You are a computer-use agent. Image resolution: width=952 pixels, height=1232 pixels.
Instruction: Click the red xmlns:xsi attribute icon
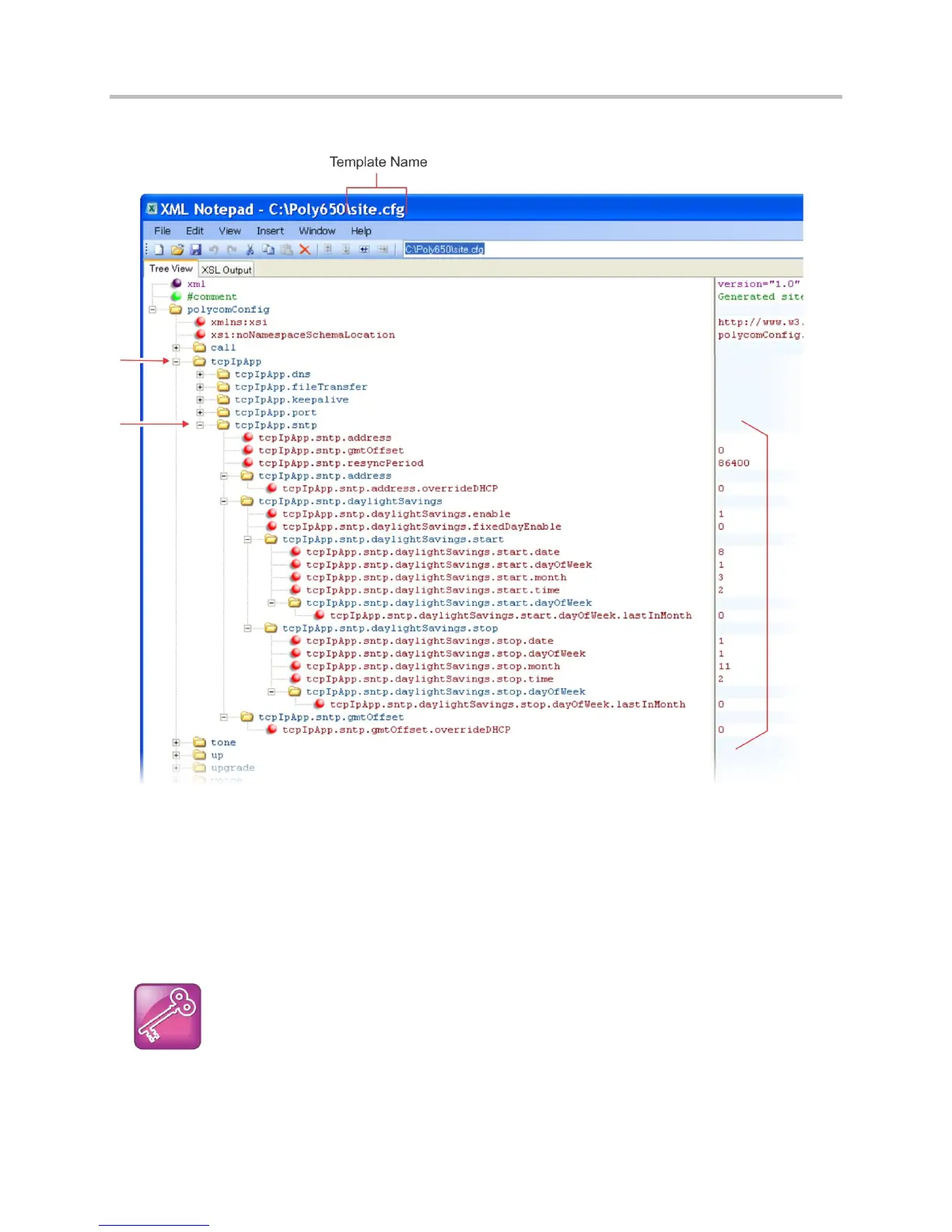[x=201, y=322]
